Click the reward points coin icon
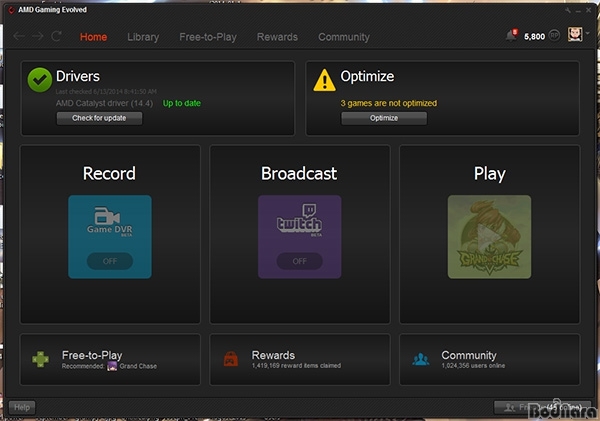The width and height of the screenshot is (600, 421). tap(555, 36)
